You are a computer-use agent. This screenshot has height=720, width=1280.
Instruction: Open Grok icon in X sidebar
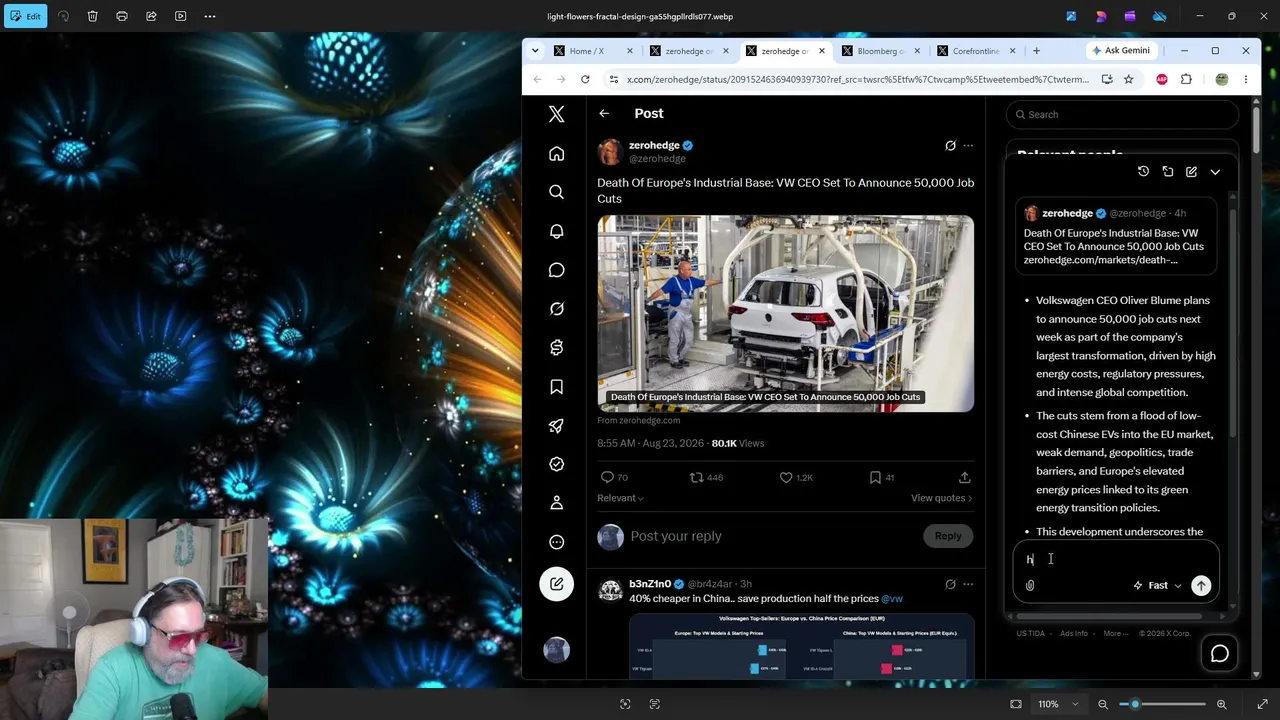click(557, 309)
